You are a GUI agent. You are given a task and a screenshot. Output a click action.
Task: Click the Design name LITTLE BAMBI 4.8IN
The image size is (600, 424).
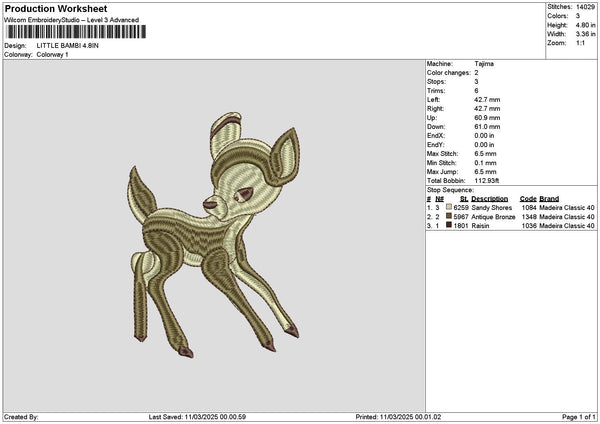(68, 46)
